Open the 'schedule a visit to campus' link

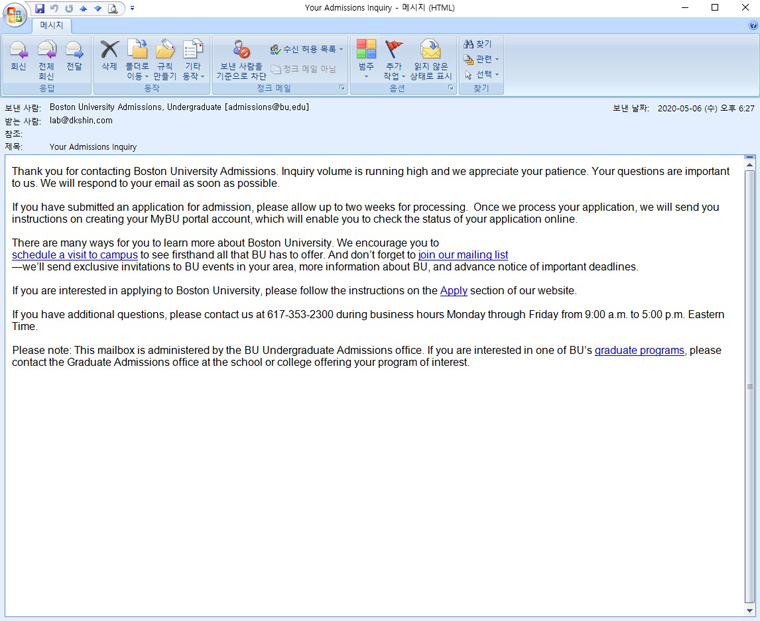75,255
